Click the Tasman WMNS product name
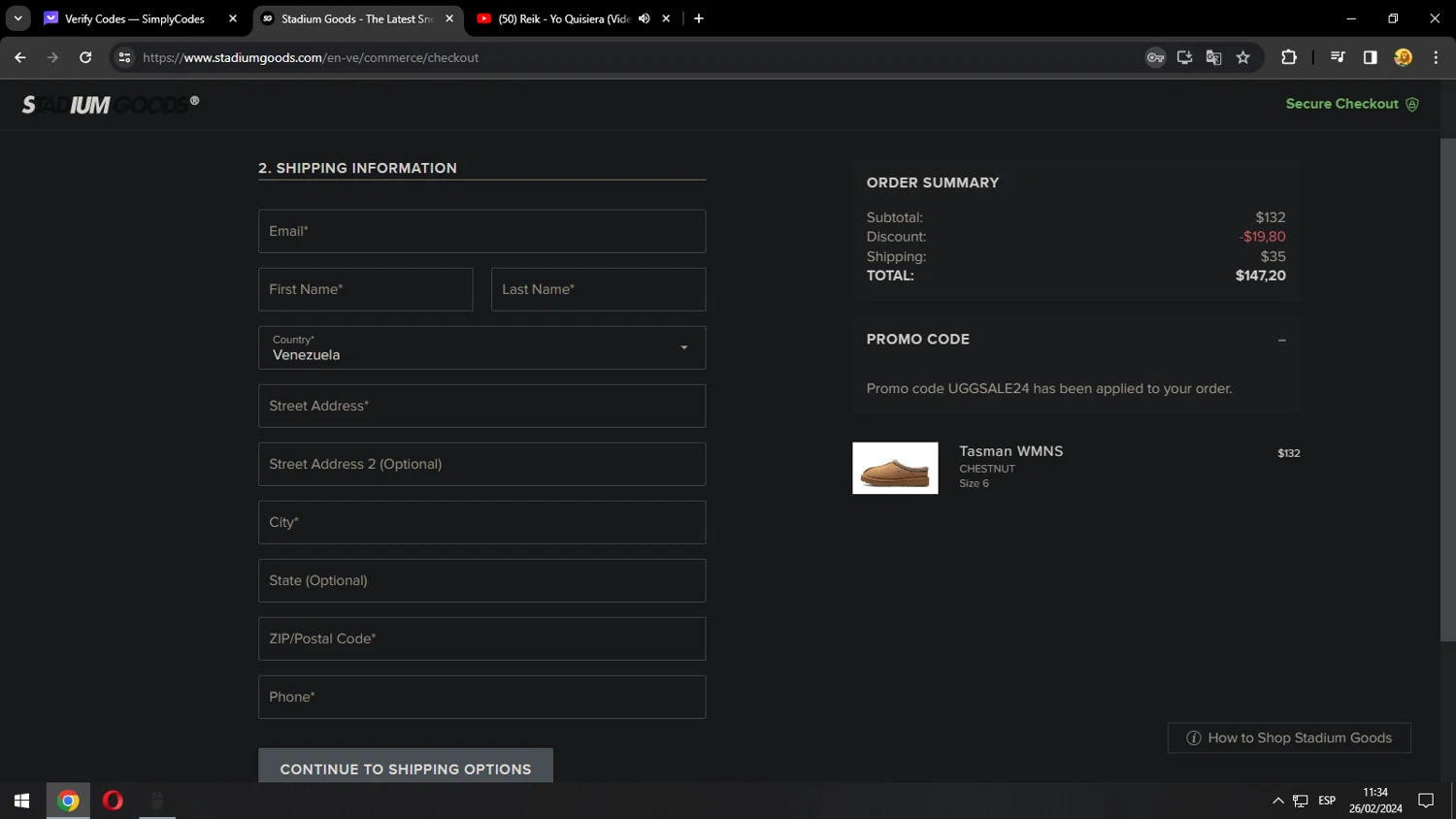 pos(1010,451)
